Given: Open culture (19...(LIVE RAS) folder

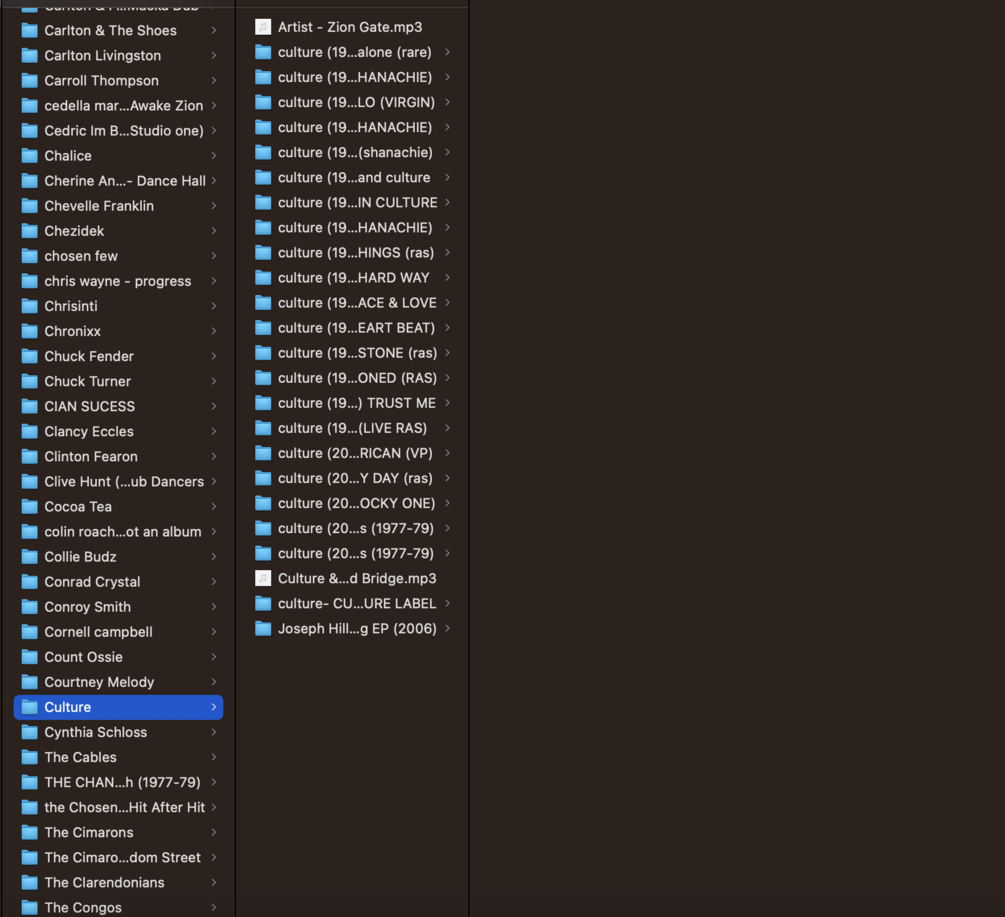Looking at the screenshot, I should [x=353, y=428].
